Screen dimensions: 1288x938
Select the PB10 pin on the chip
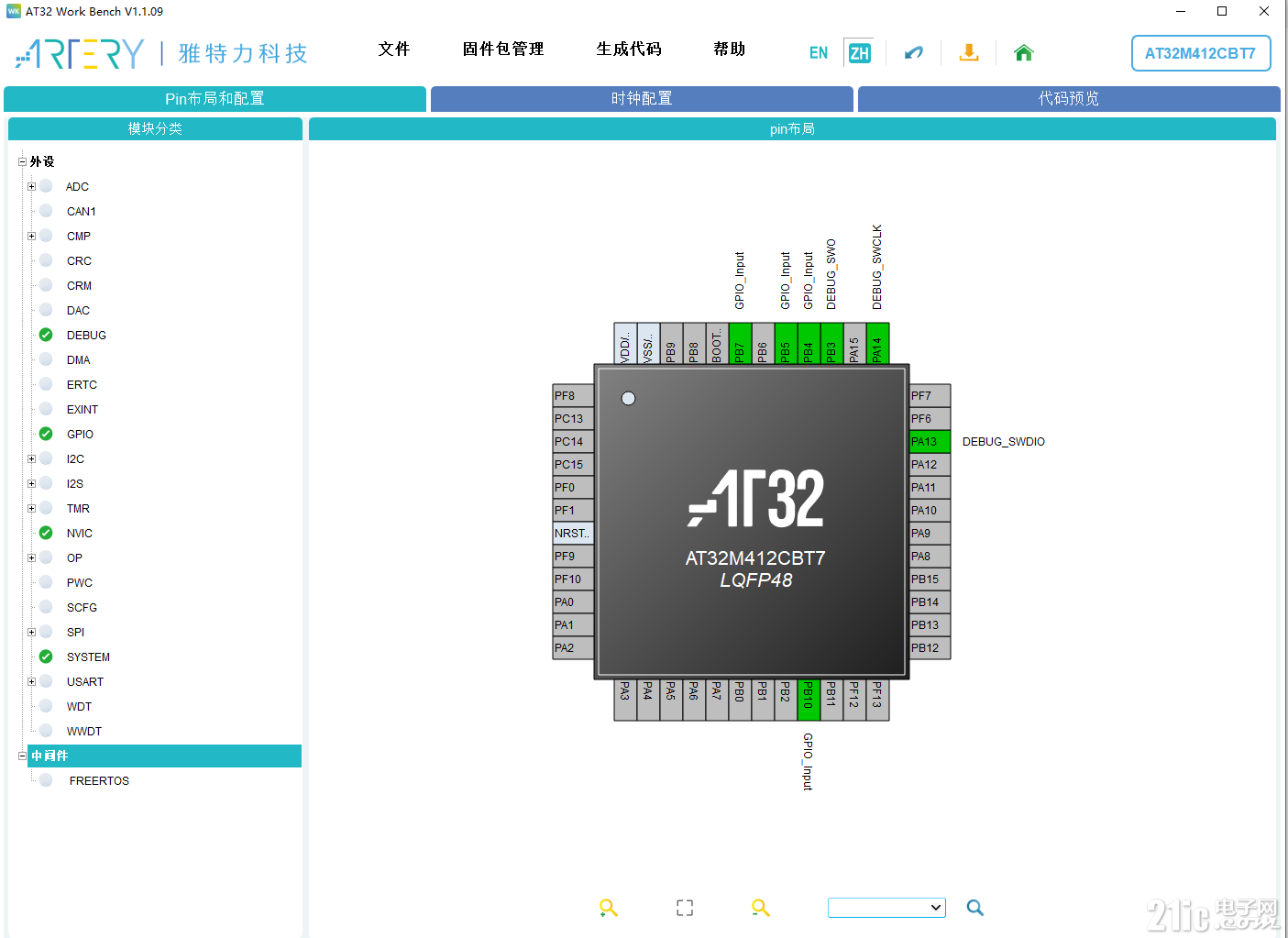coord(809,701)
